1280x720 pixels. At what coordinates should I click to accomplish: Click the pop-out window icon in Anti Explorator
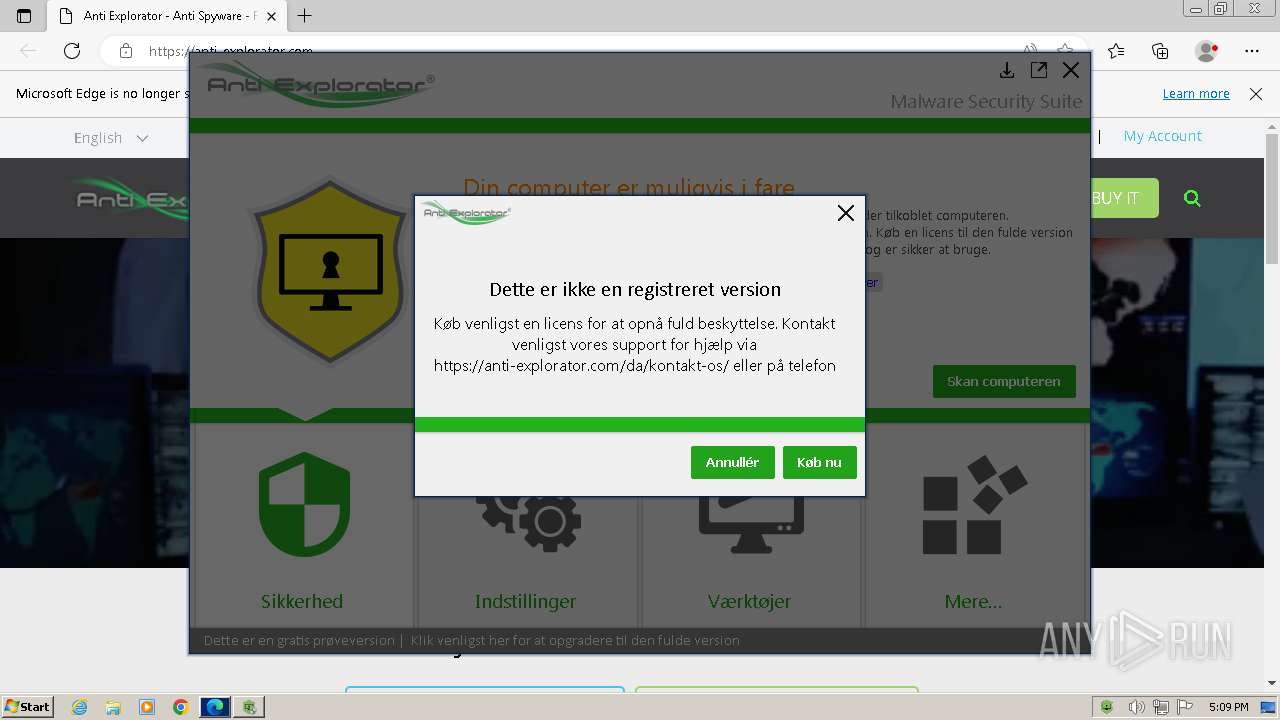pos(1039,70)
